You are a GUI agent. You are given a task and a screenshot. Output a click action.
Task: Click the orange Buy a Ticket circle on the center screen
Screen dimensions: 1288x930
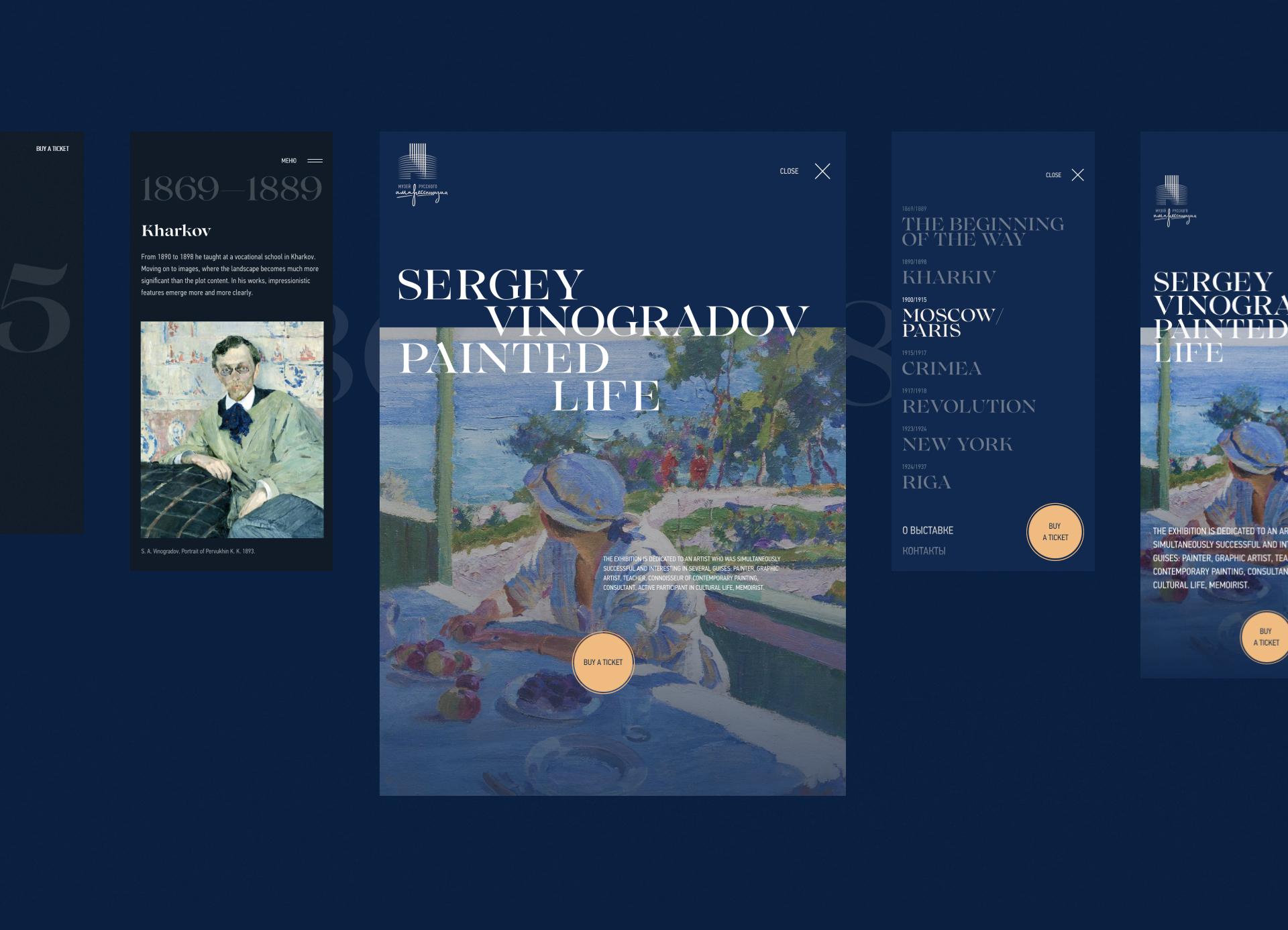(603, 662)
